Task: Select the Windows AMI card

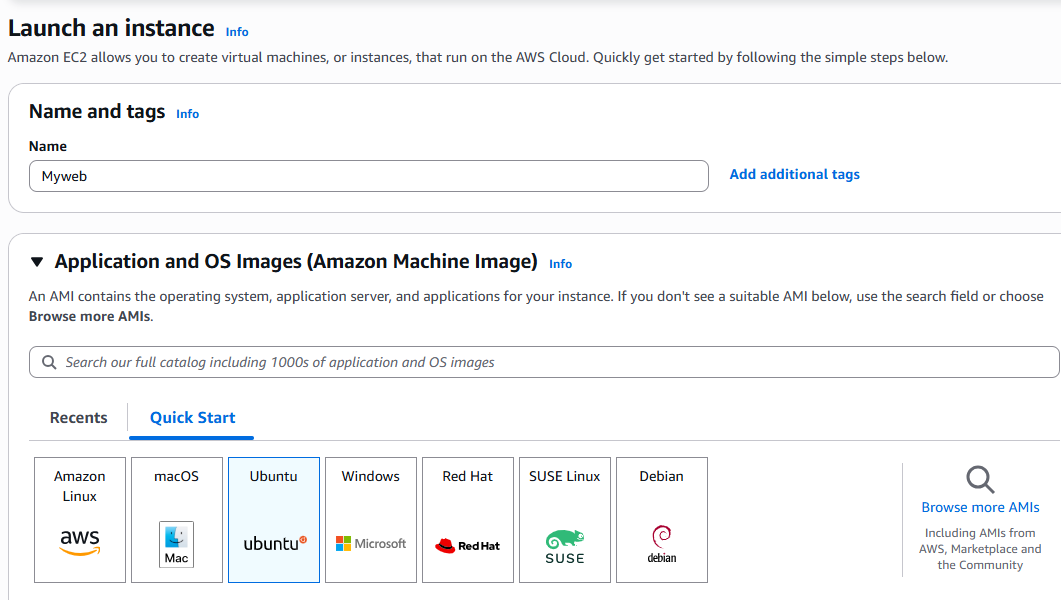Action: (370, 519)
